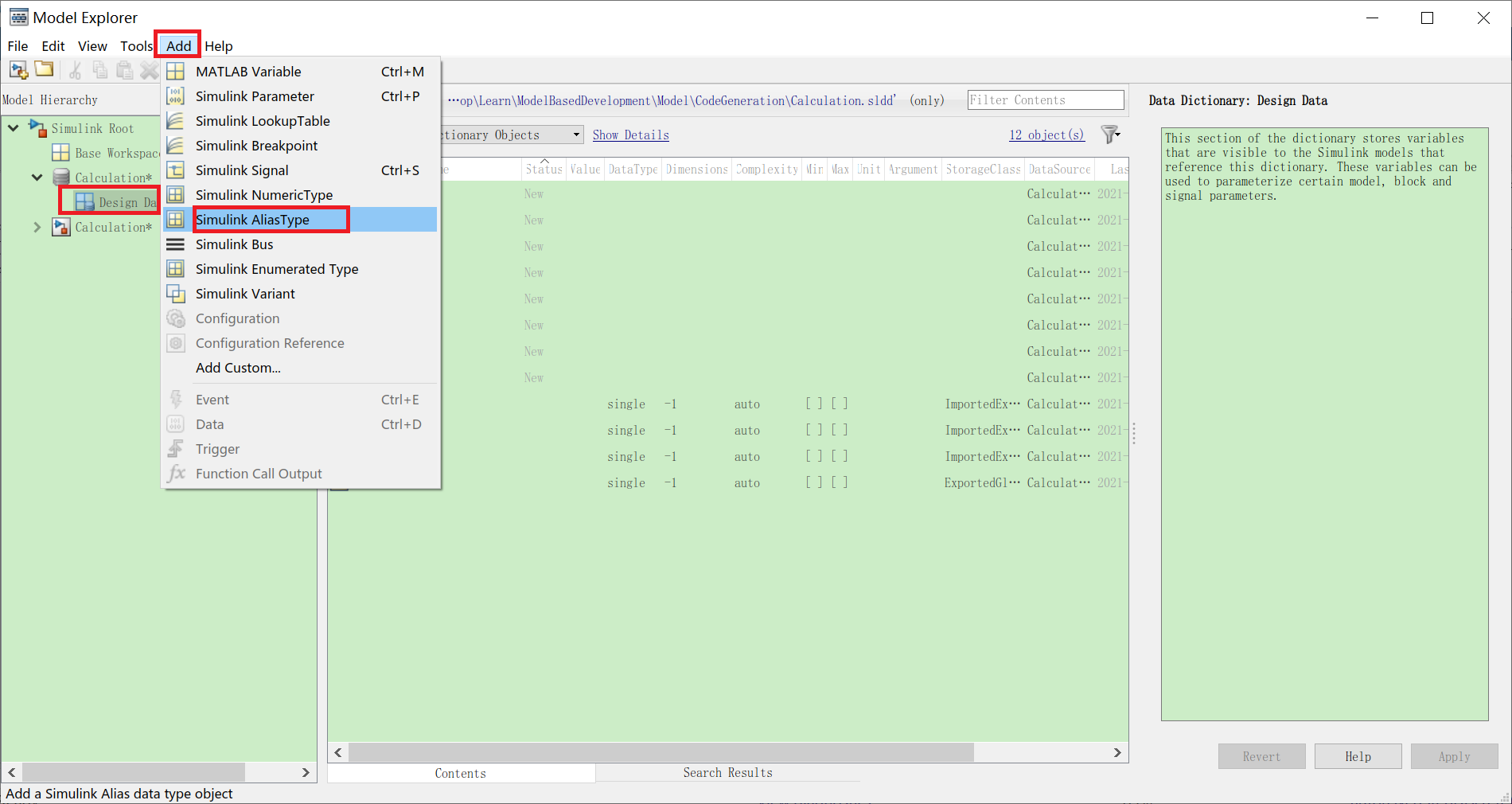The width and height of the screenshot is (1512, 804).
Task: Sort by the DataType column header
Action: click(633, 170)
